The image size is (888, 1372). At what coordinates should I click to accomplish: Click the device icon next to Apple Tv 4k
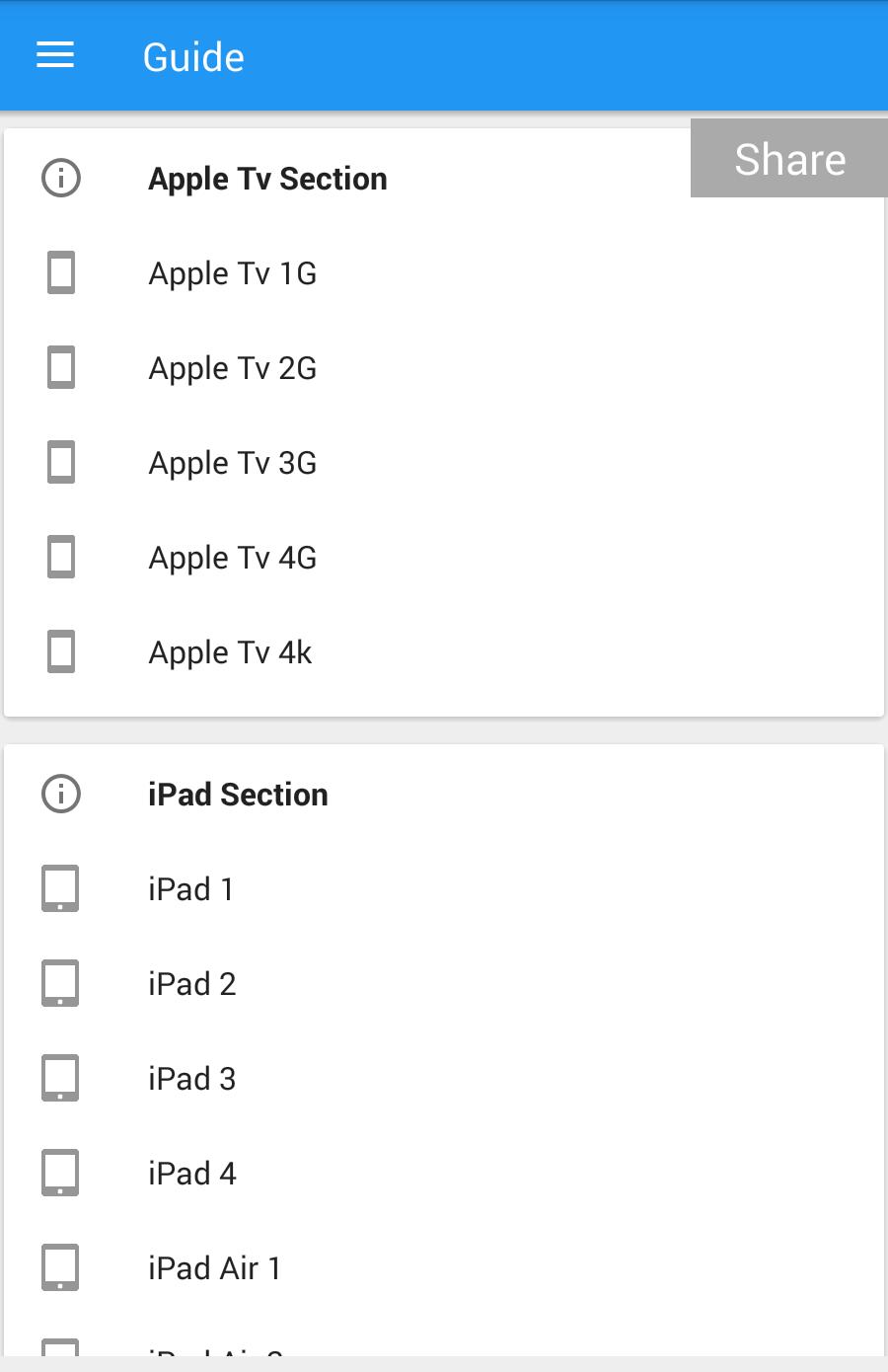pyautogui.click(x=61, y=652)
